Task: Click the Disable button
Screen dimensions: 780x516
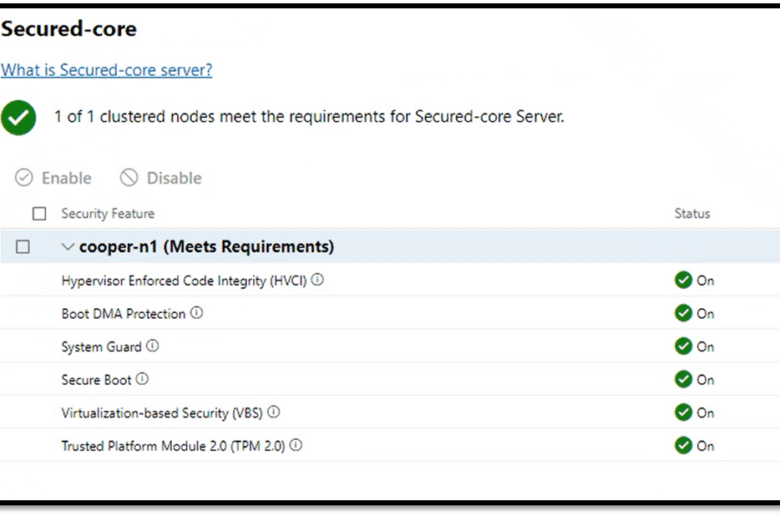Action: point(161,178)
